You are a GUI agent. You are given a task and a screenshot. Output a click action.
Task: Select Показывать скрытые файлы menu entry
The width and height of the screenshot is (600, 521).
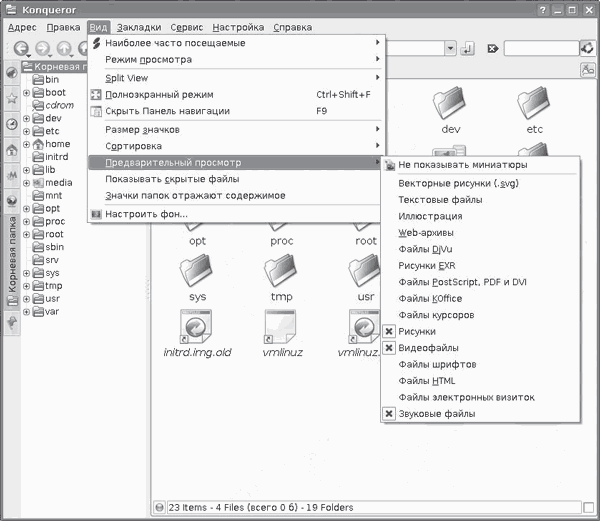click(x=172, y=179)
